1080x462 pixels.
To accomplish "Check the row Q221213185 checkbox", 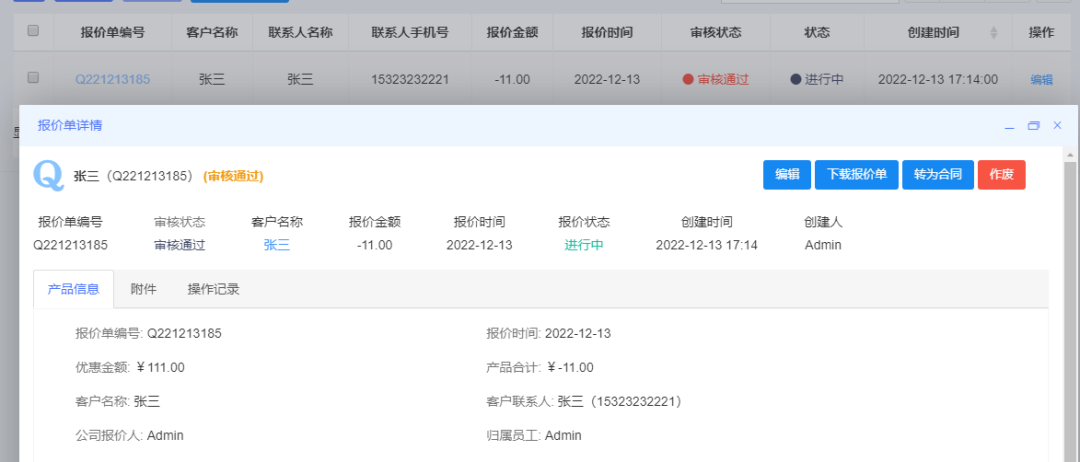I will (x=33, y=78).
